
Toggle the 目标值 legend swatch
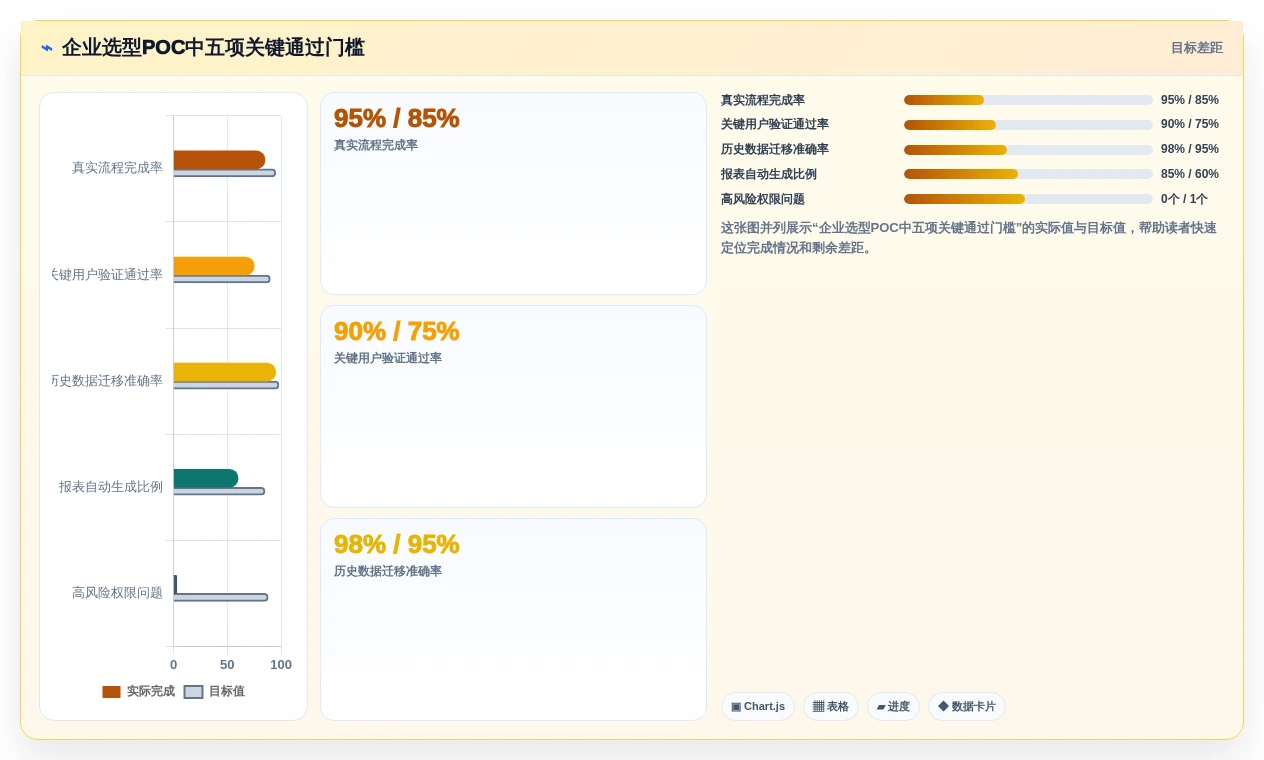click(194, 692)
